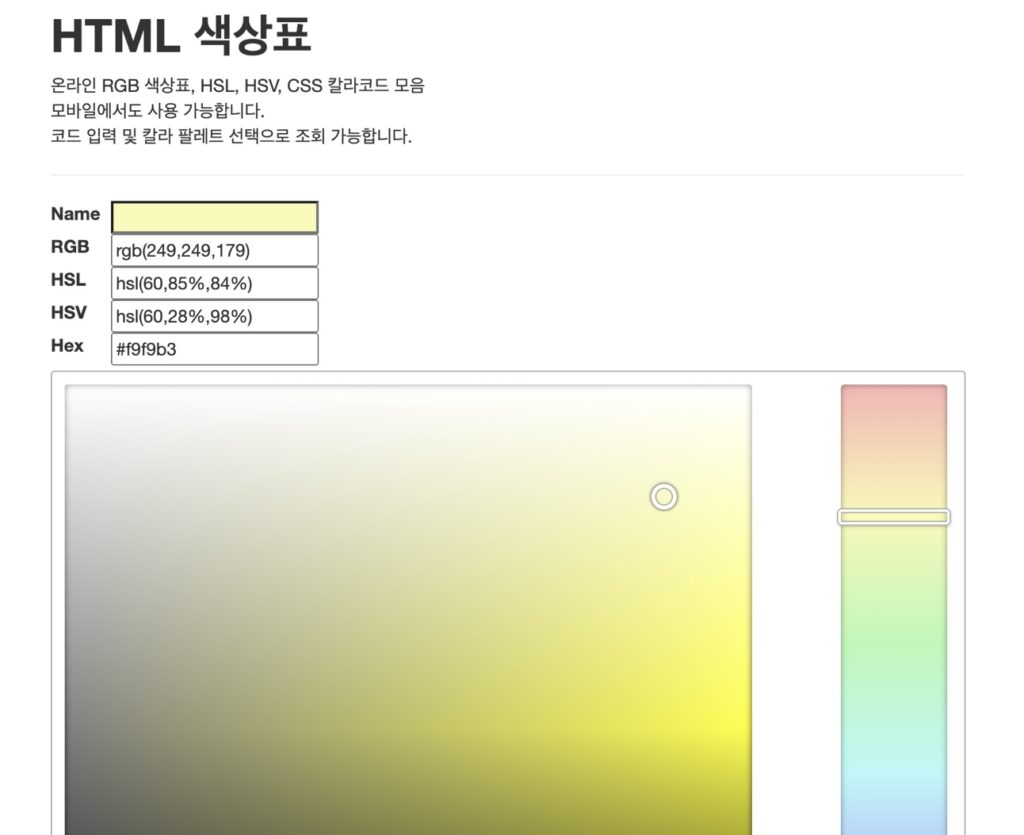Click the hue slider's white handle bar
This screenshot has height=835, width=1024.
(893, 517)
